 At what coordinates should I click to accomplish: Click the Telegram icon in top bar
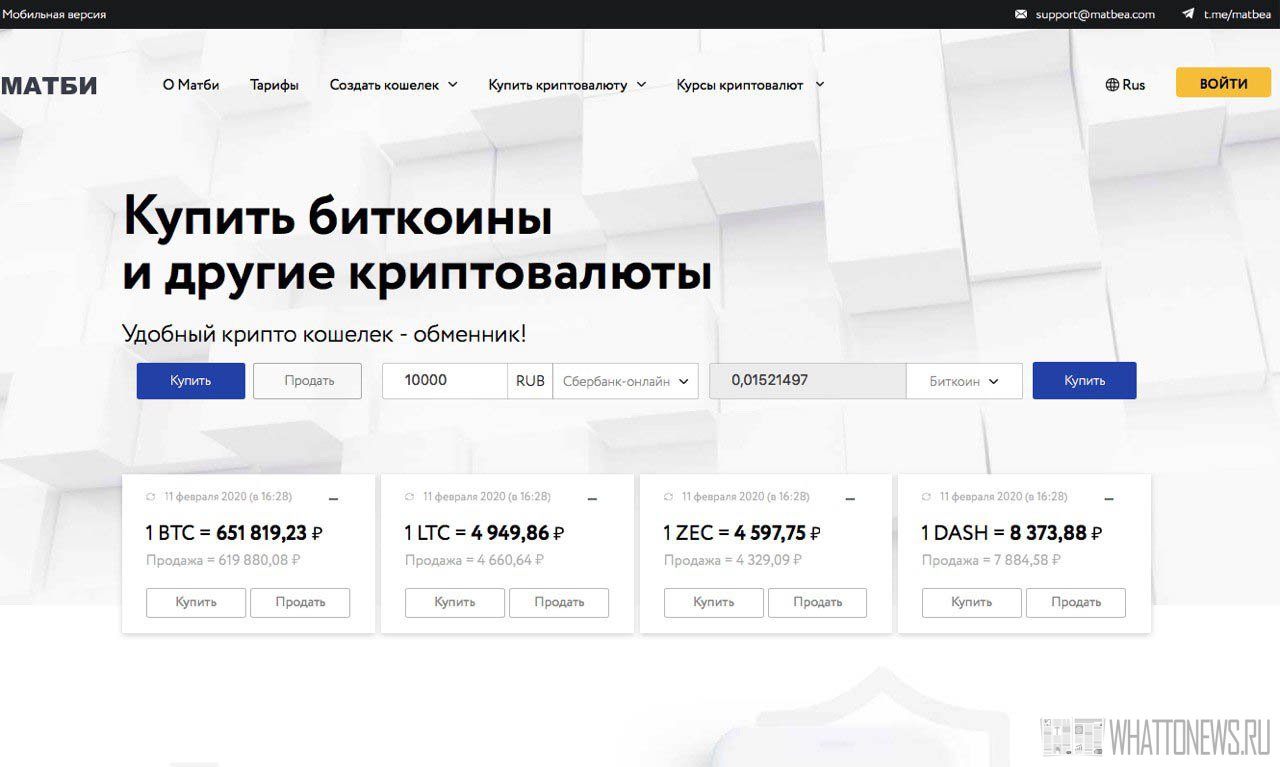(1188, 14)
